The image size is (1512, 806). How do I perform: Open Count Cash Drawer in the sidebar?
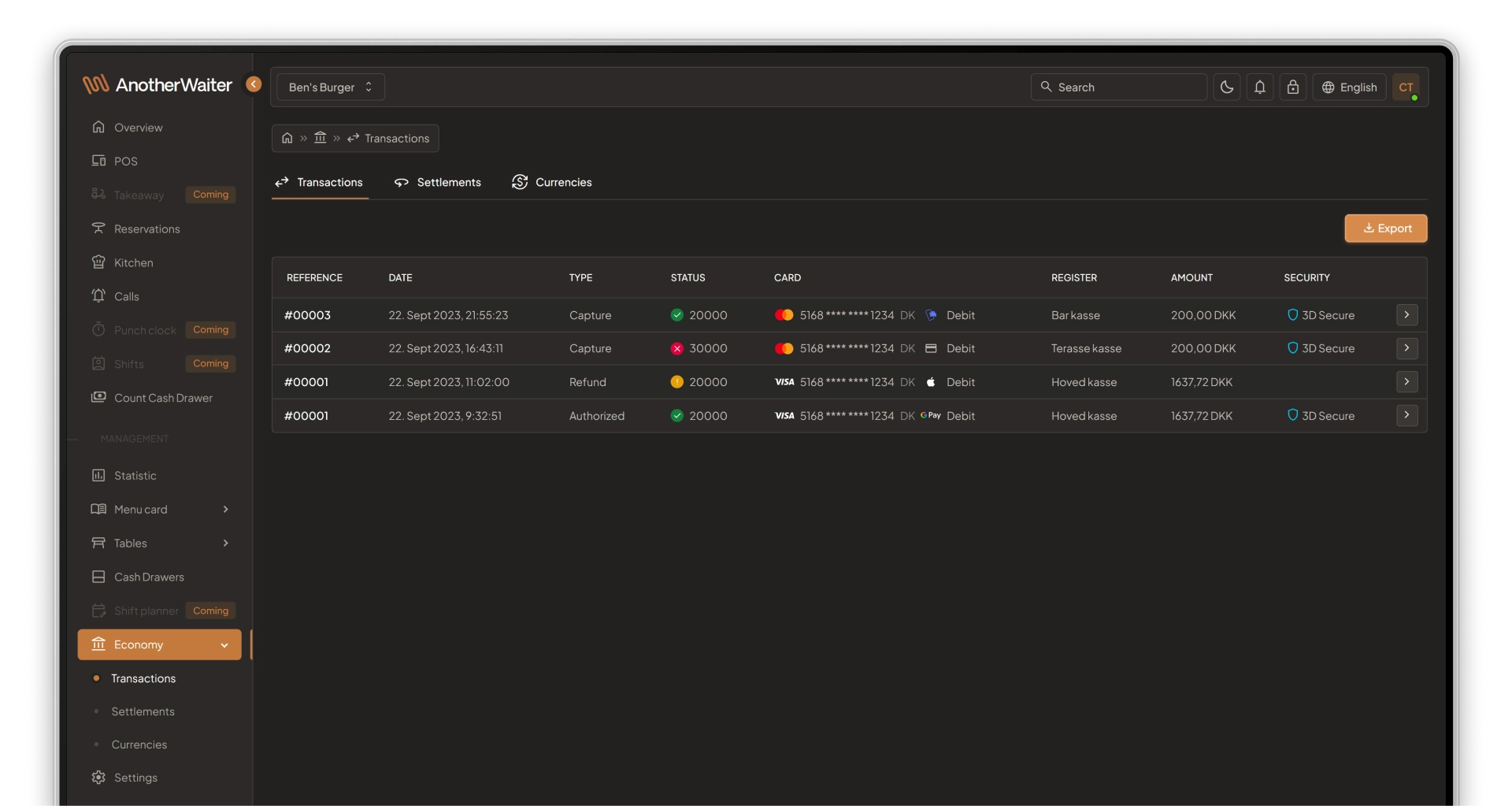point(160,398)
